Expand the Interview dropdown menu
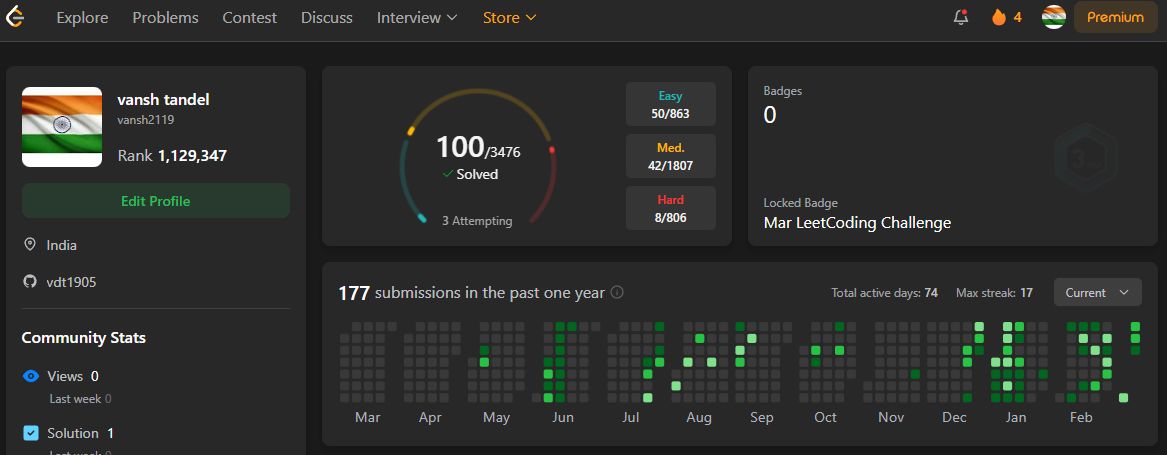Viewport: 1167px width, 455px height. (417, 18)
